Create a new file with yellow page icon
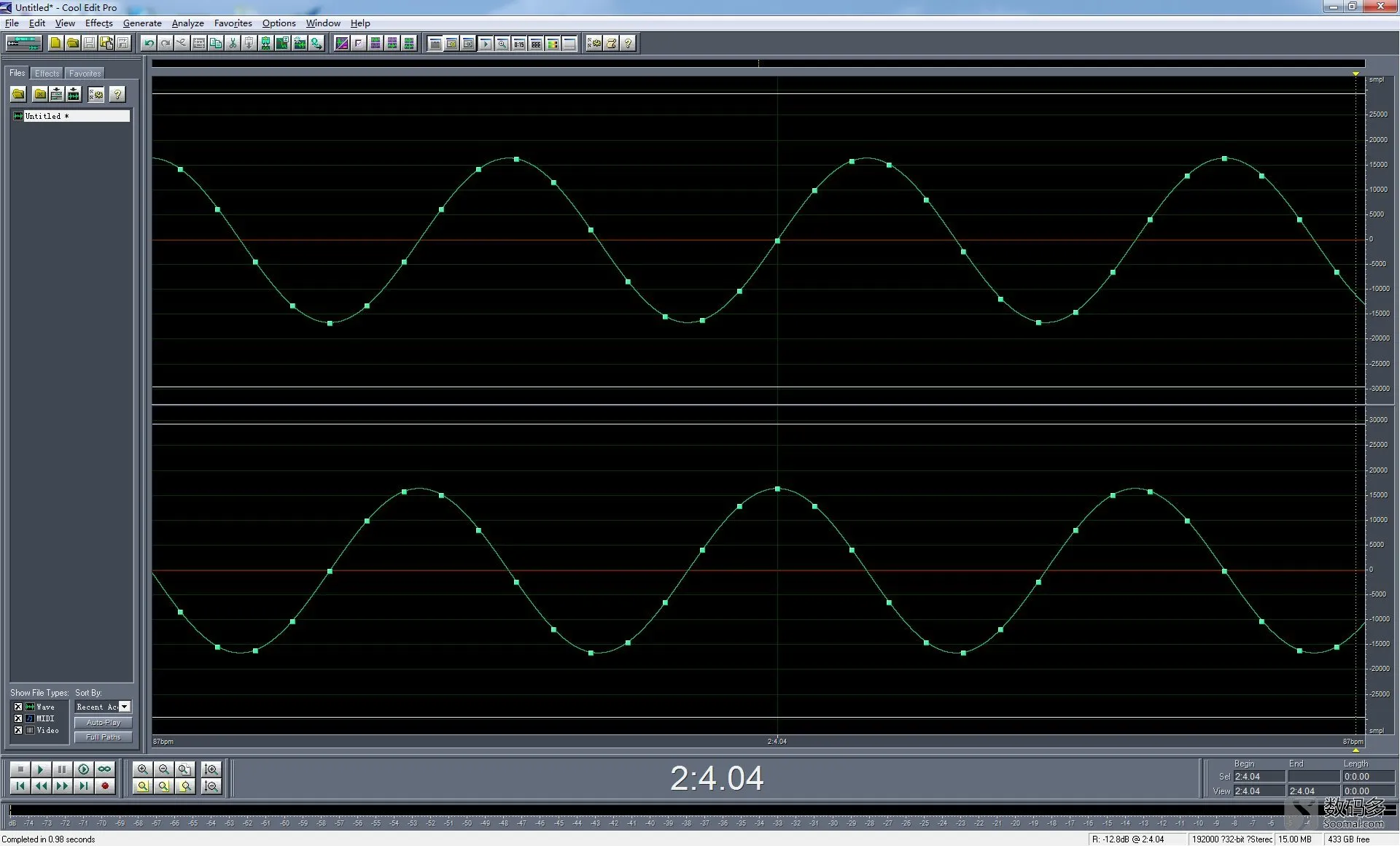1400x846 pixels. [x=55, y=43]
